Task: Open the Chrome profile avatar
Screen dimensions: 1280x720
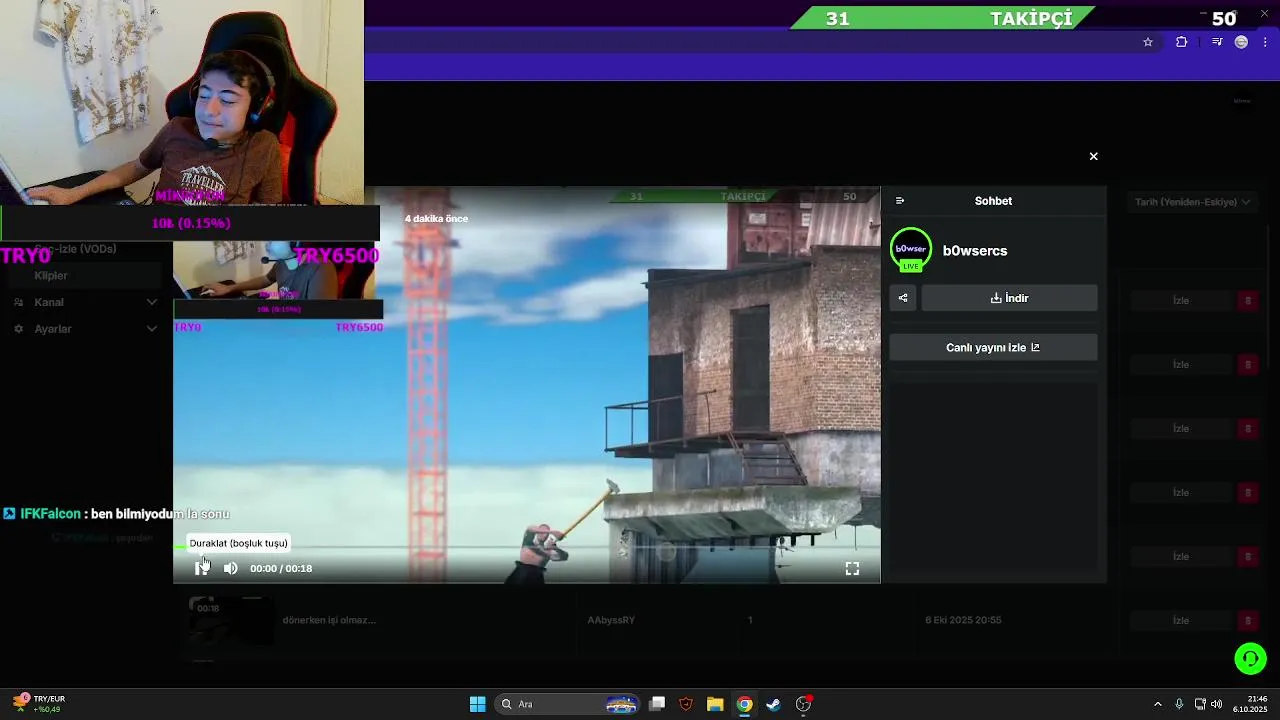Action: 1241,42
